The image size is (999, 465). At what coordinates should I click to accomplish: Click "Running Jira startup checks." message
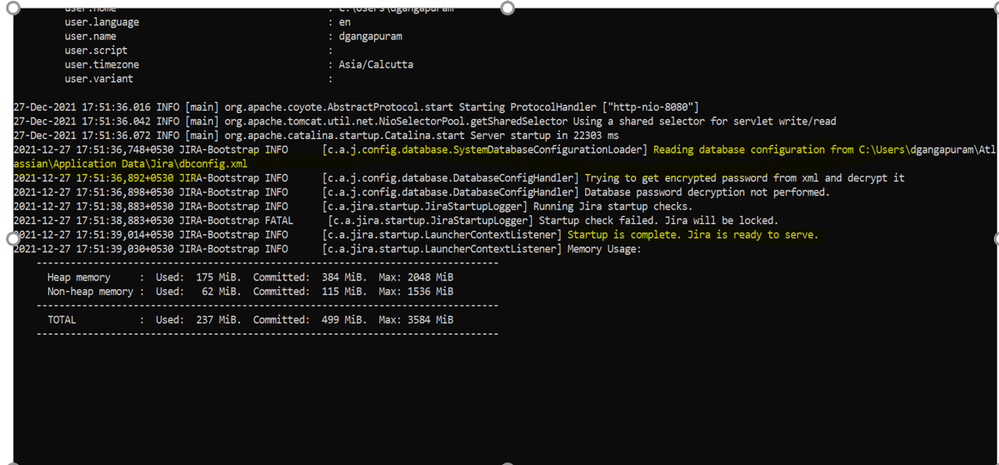[x=613, y=206]
